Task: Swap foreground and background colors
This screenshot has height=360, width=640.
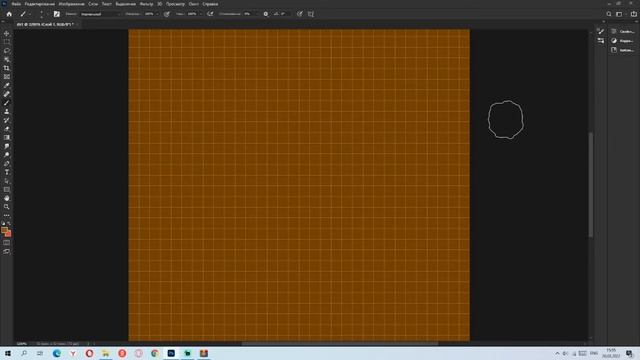Action: pyautogui.click(x=9, y=224)
